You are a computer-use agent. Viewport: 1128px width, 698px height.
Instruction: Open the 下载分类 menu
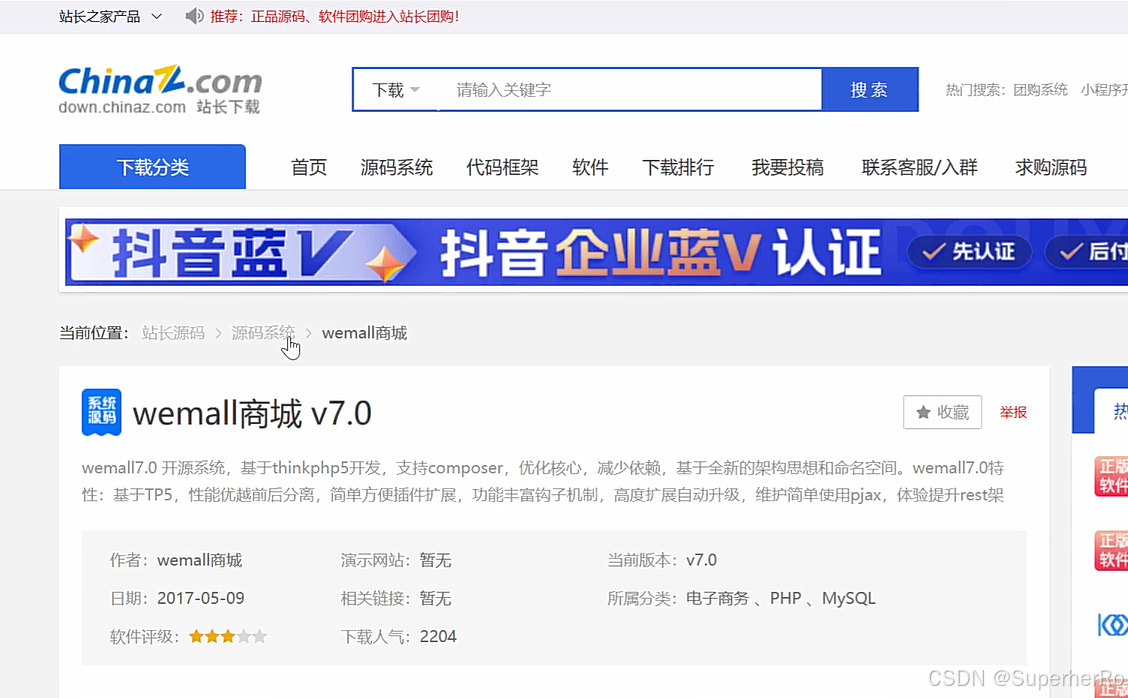pyautogui.click(x=153, y=167)
